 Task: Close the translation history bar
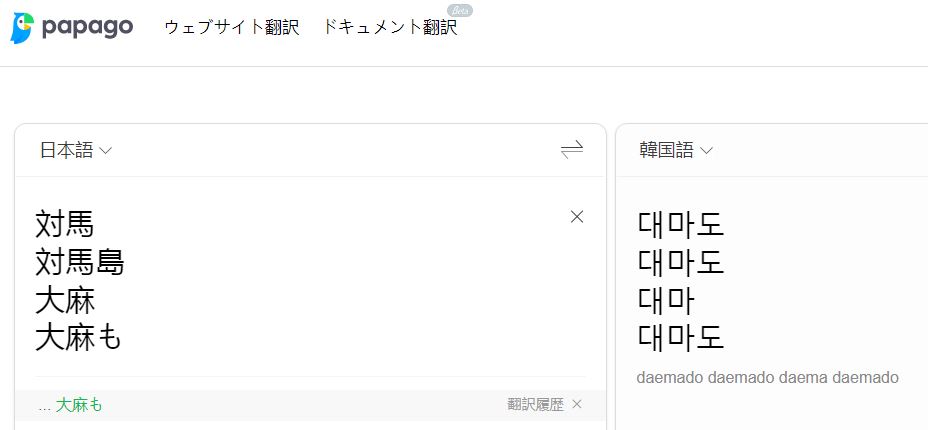(577, 404)
